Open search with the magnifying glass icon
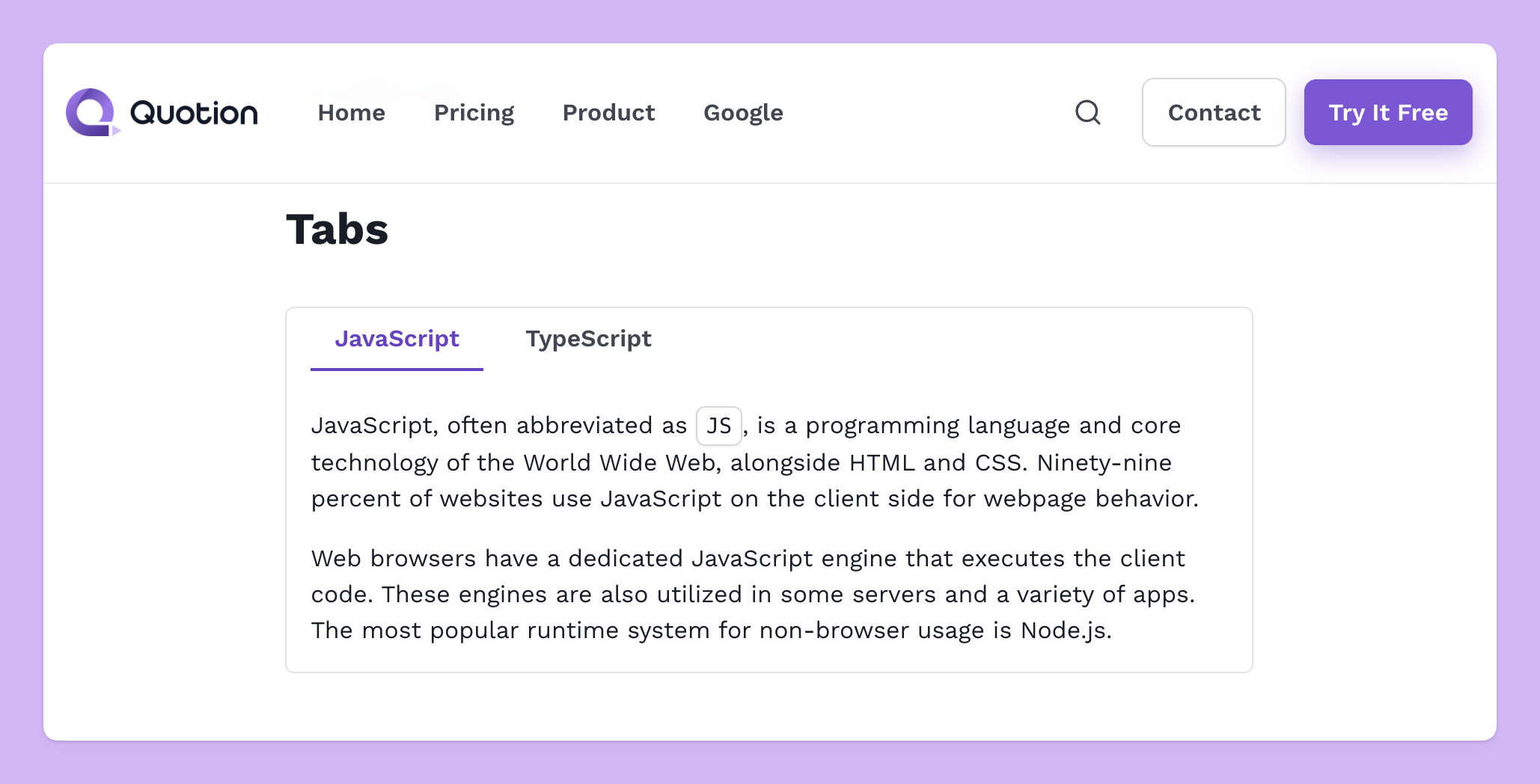Screen dimensions: 1540x784 1088,112
